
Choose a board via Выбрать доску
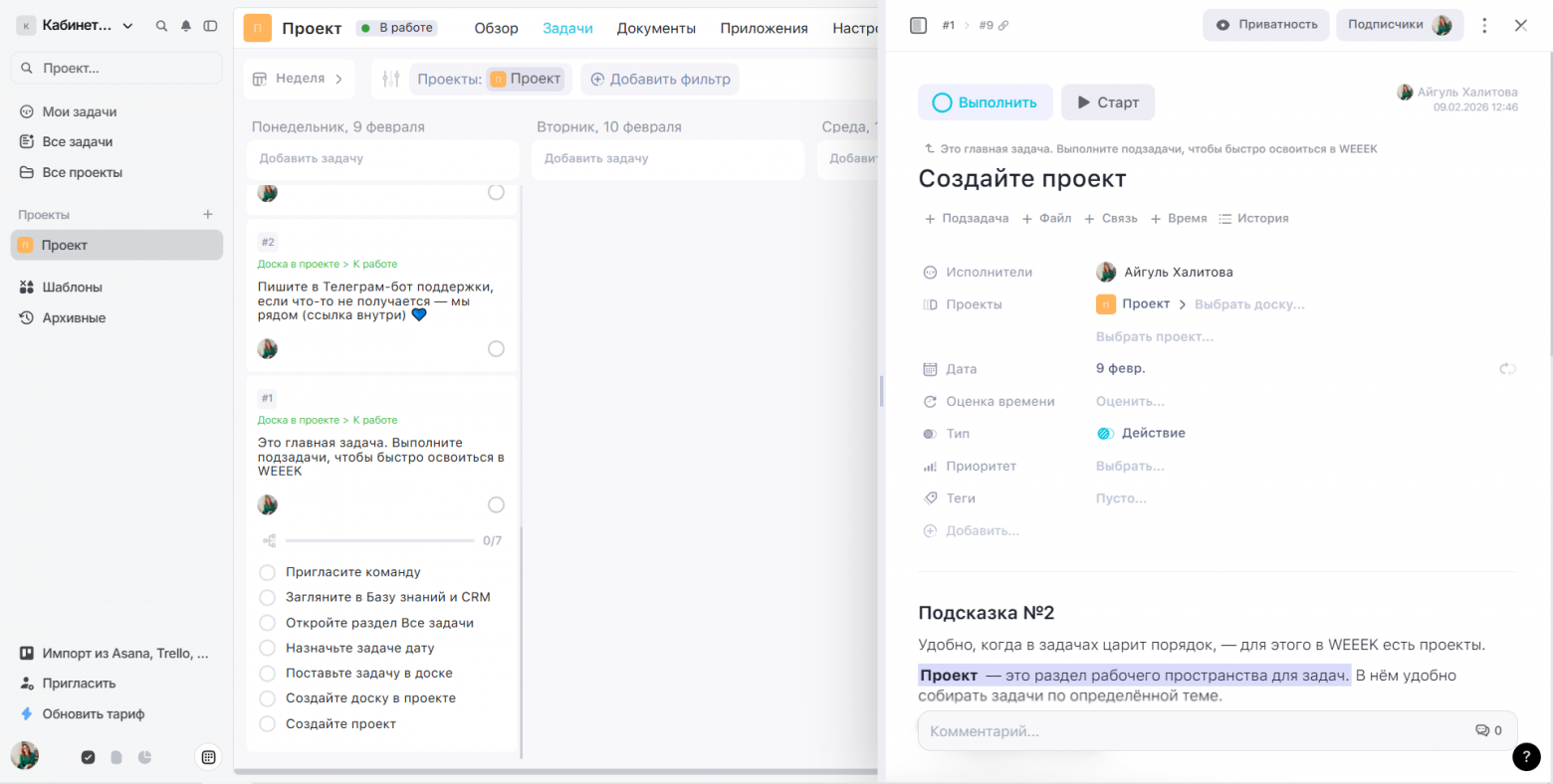pos(1249,304)
